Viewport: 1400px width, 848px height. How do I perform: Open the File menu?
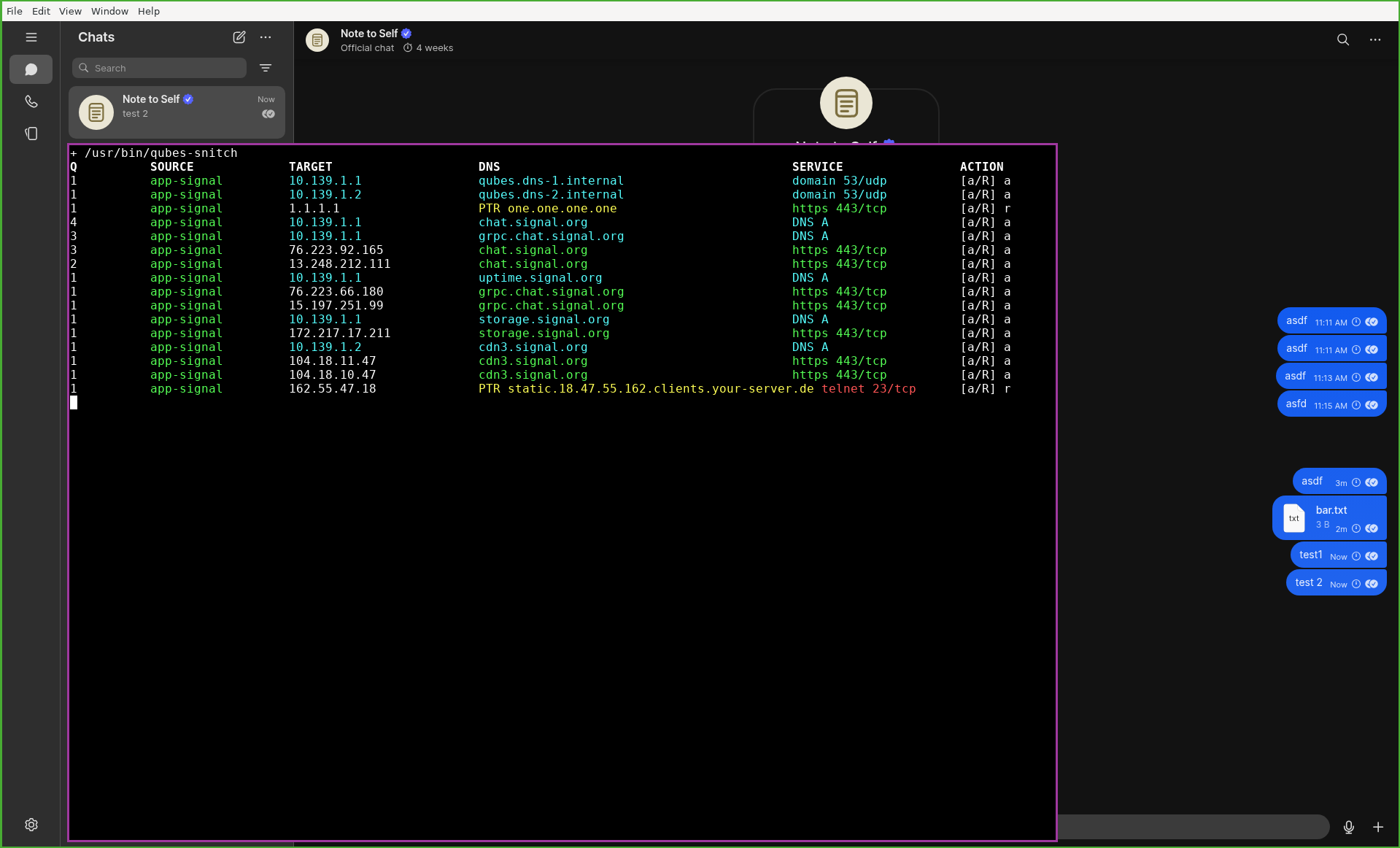[x=15, y=11]
